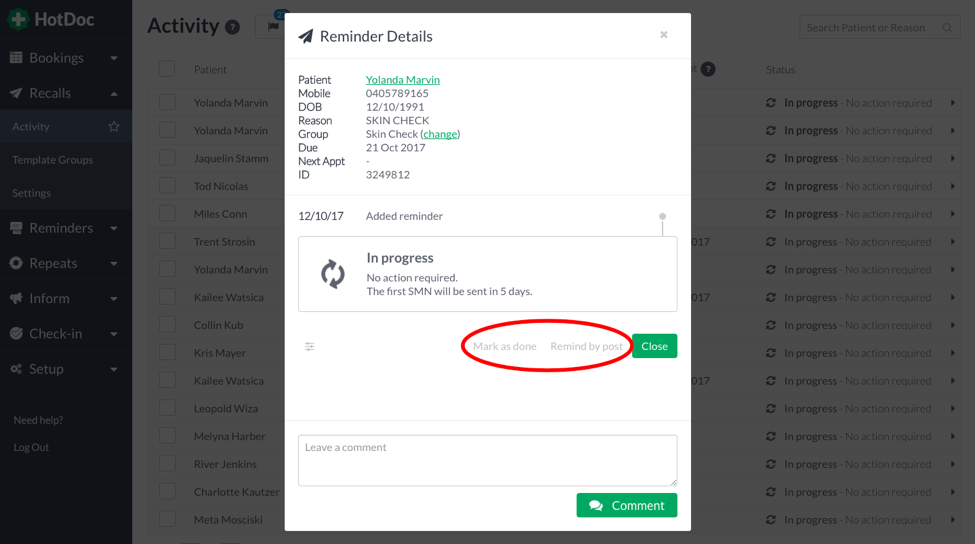Tick the checkbox for Jaquelin Stamm
The image size is (975, 544).
167,158
